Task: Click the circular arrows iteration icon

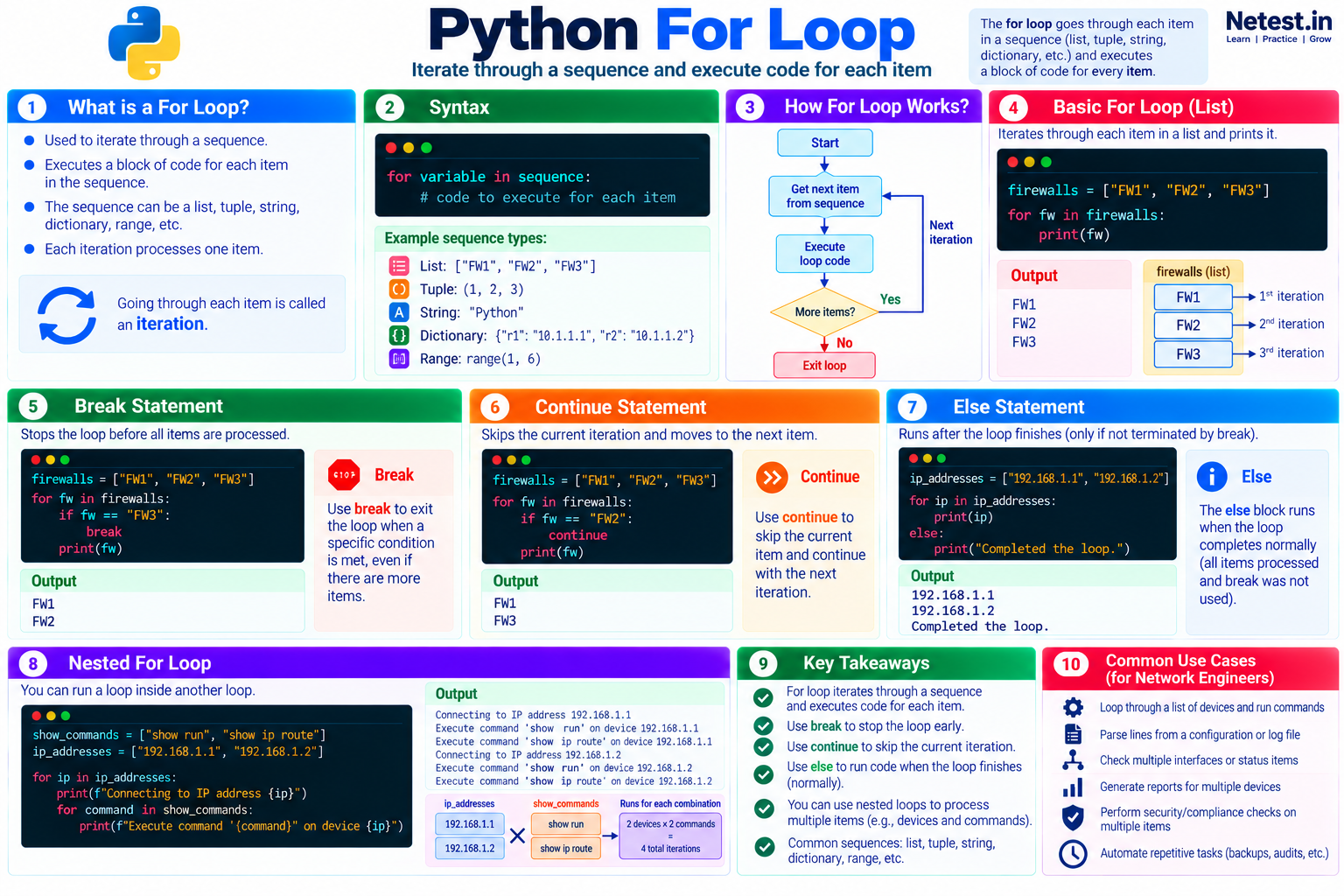Action: [67, 315]
